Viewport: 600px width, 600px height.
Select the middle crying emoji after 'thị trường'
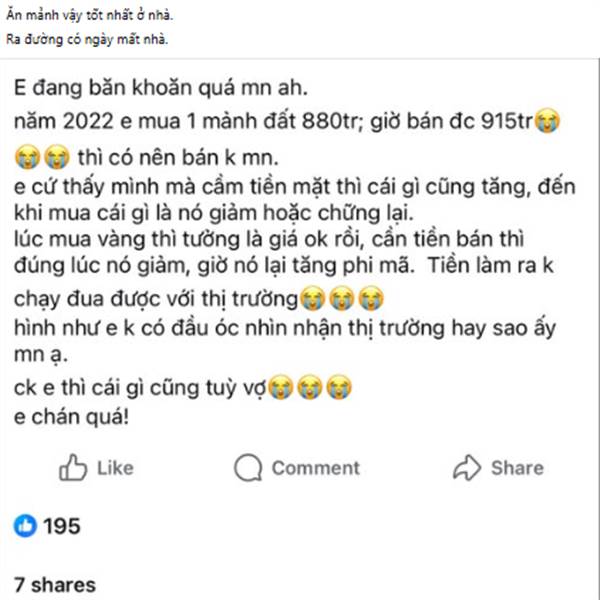pos(342,298)
